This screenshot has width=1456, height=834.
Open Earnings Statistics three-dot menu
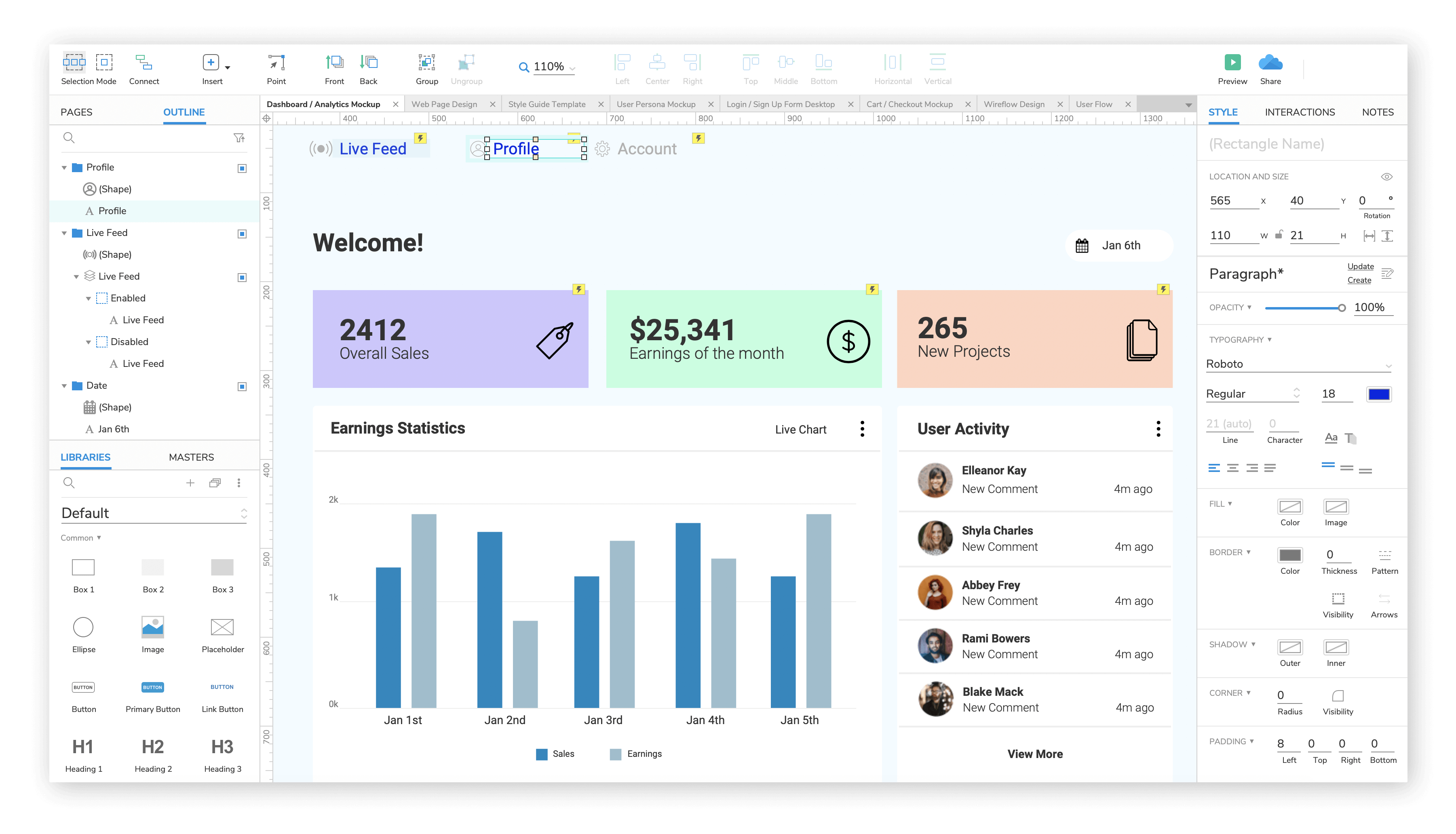[862, 429]
